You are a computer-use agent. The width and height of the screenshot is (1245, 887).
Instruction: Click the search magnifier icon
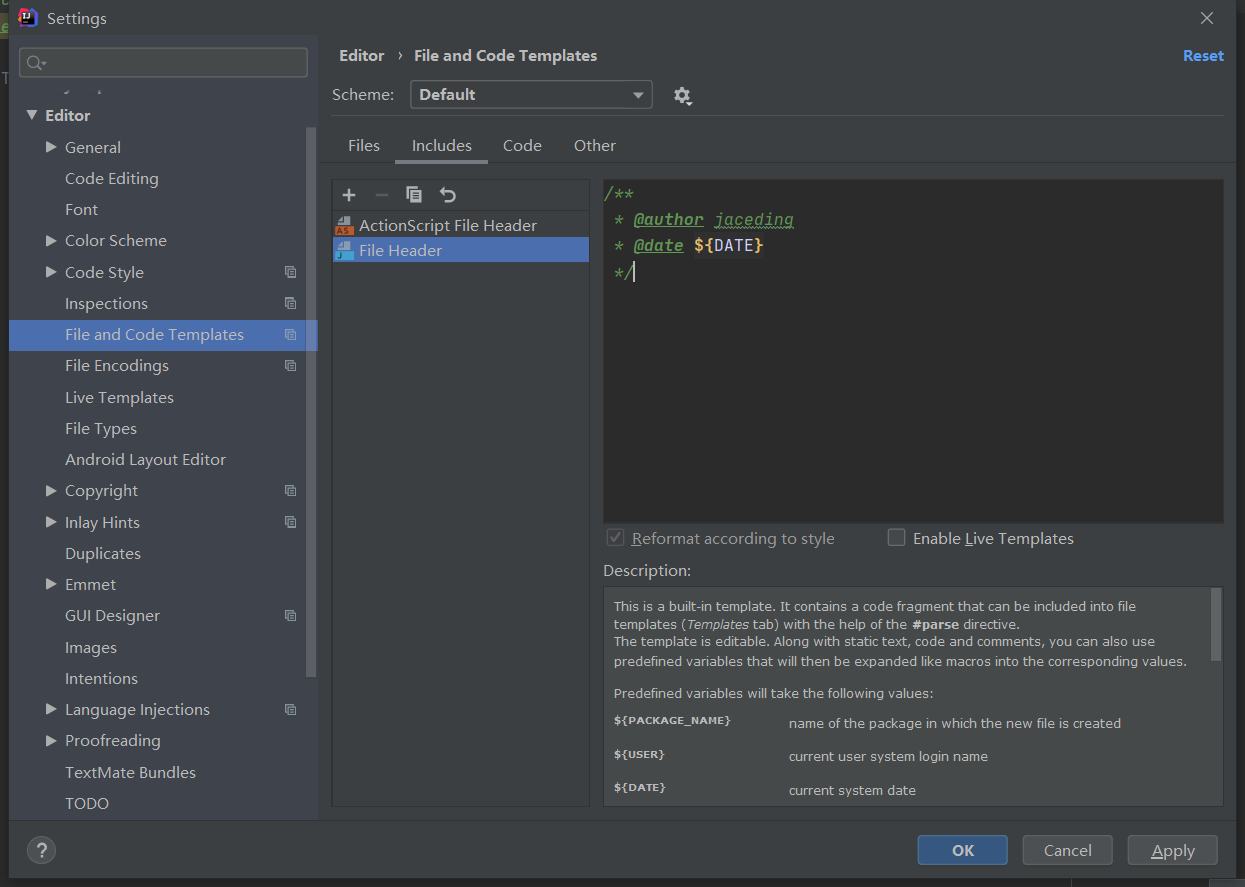coord(36,63)
